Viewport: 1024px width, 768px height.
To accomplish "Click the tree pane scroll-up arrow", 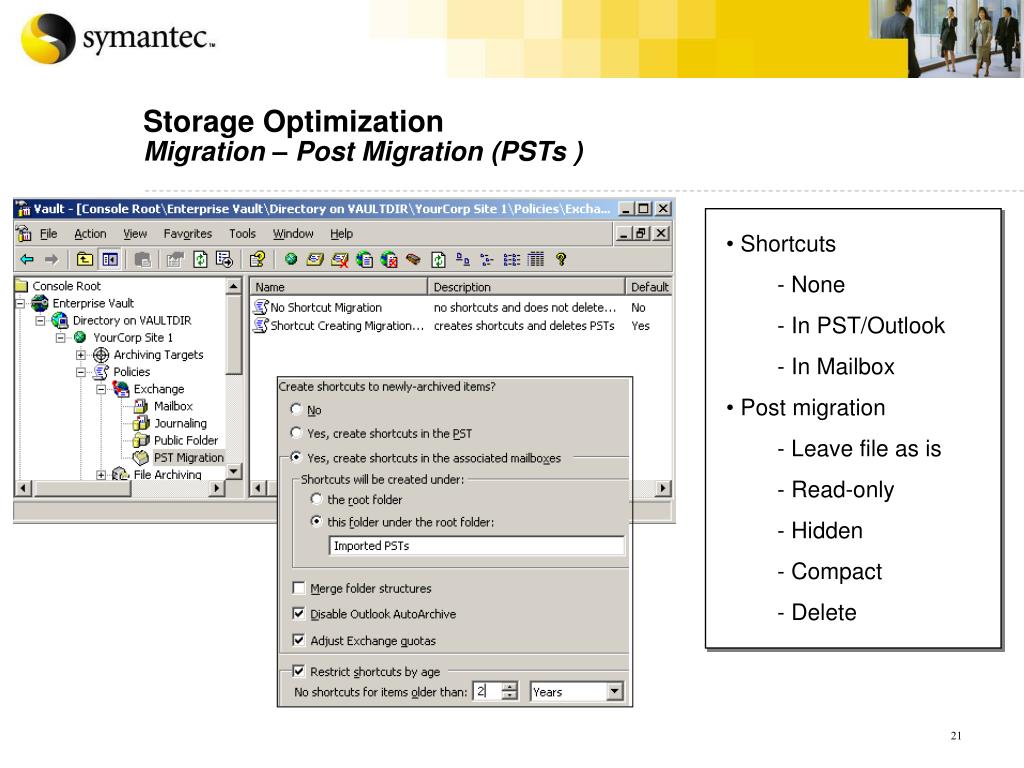I will 234,286.
